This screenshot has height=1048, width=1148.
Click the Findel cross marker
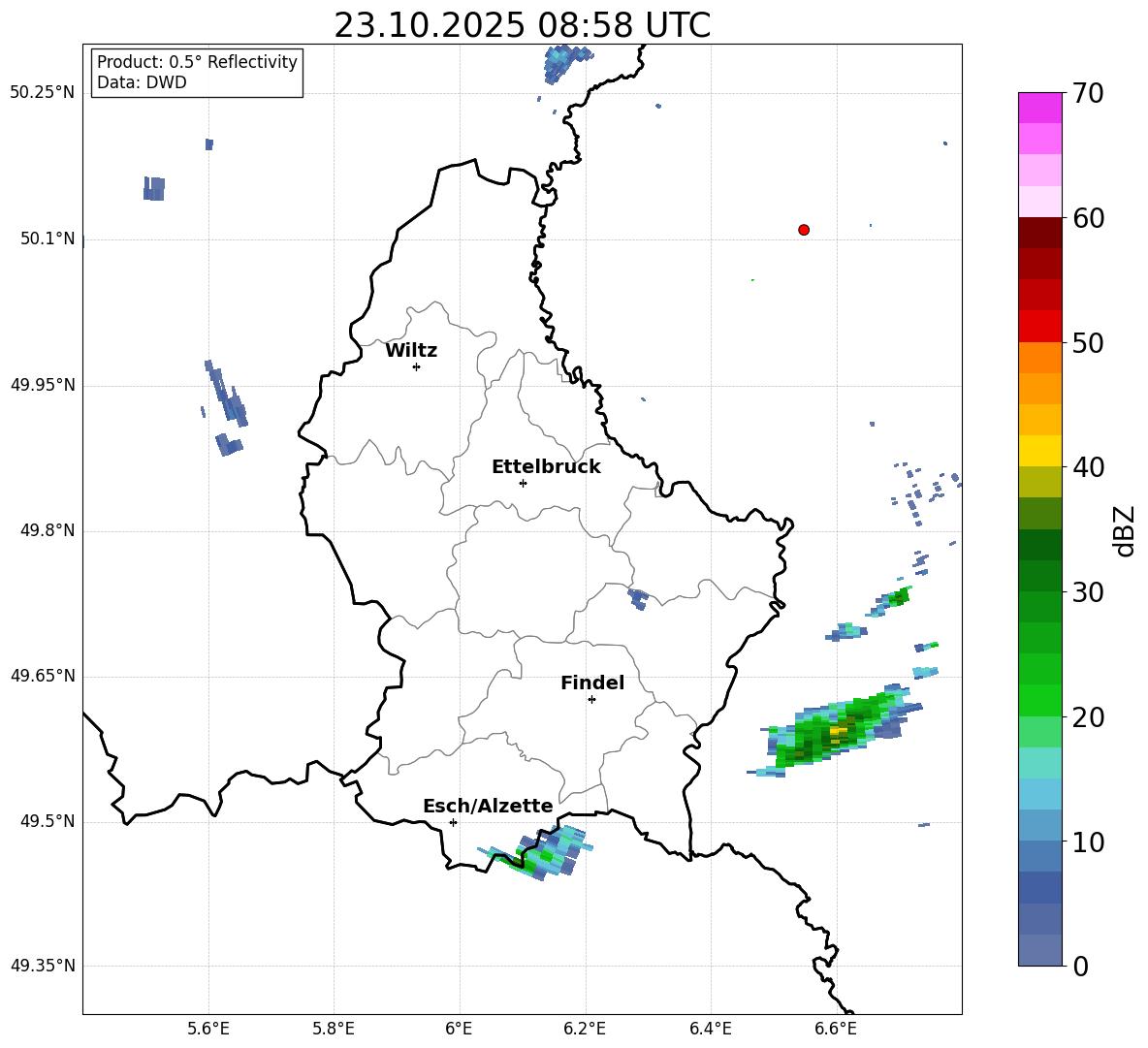click(591, 700)
